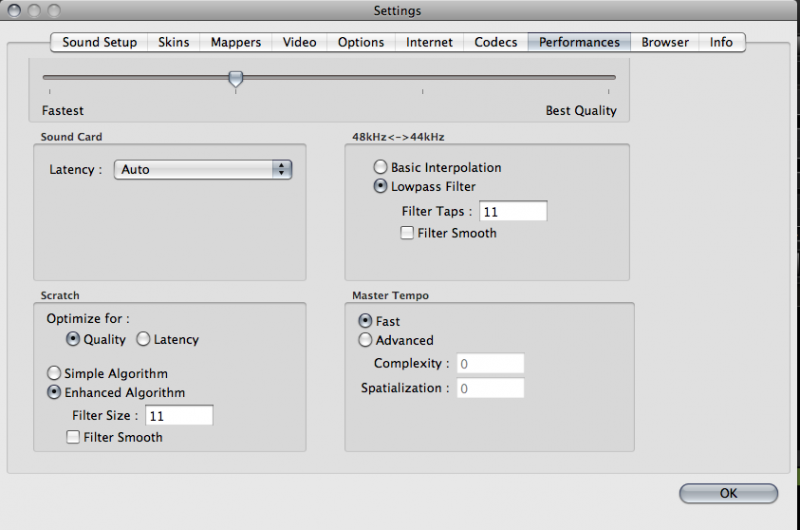This screenshot has height=530, width=800.
Task: Optimize scratch for Latency
Action: coord(143,340)
